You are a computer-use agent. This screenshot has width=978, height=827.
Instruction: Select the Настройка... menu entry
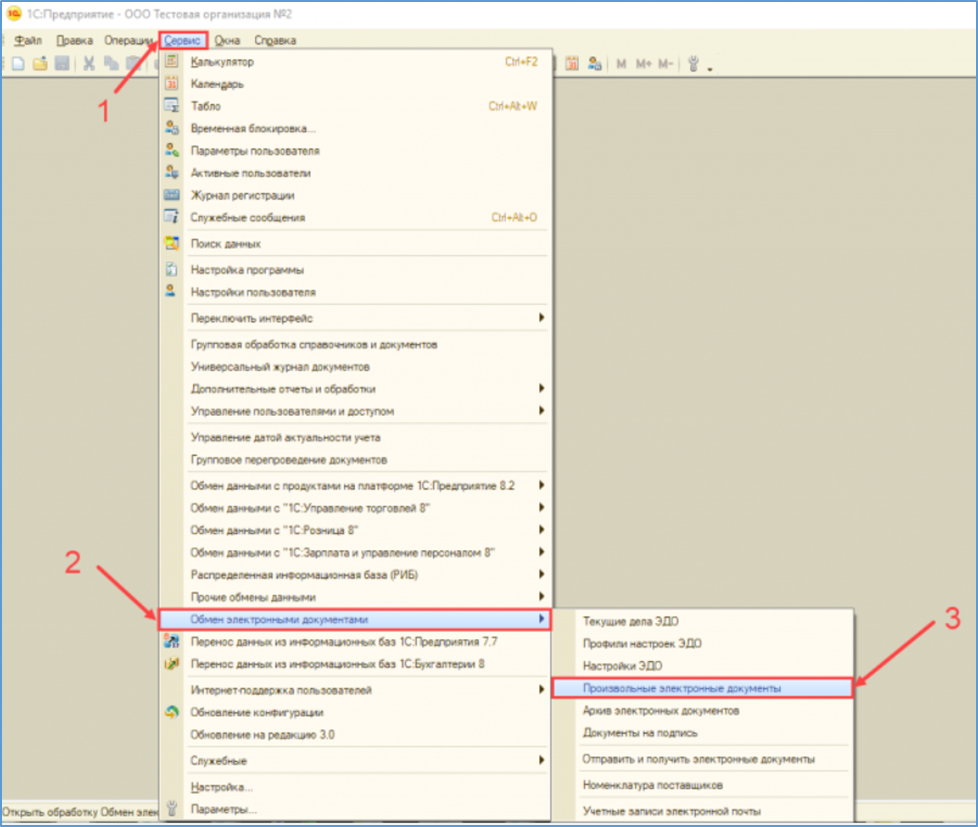point(221,787)
